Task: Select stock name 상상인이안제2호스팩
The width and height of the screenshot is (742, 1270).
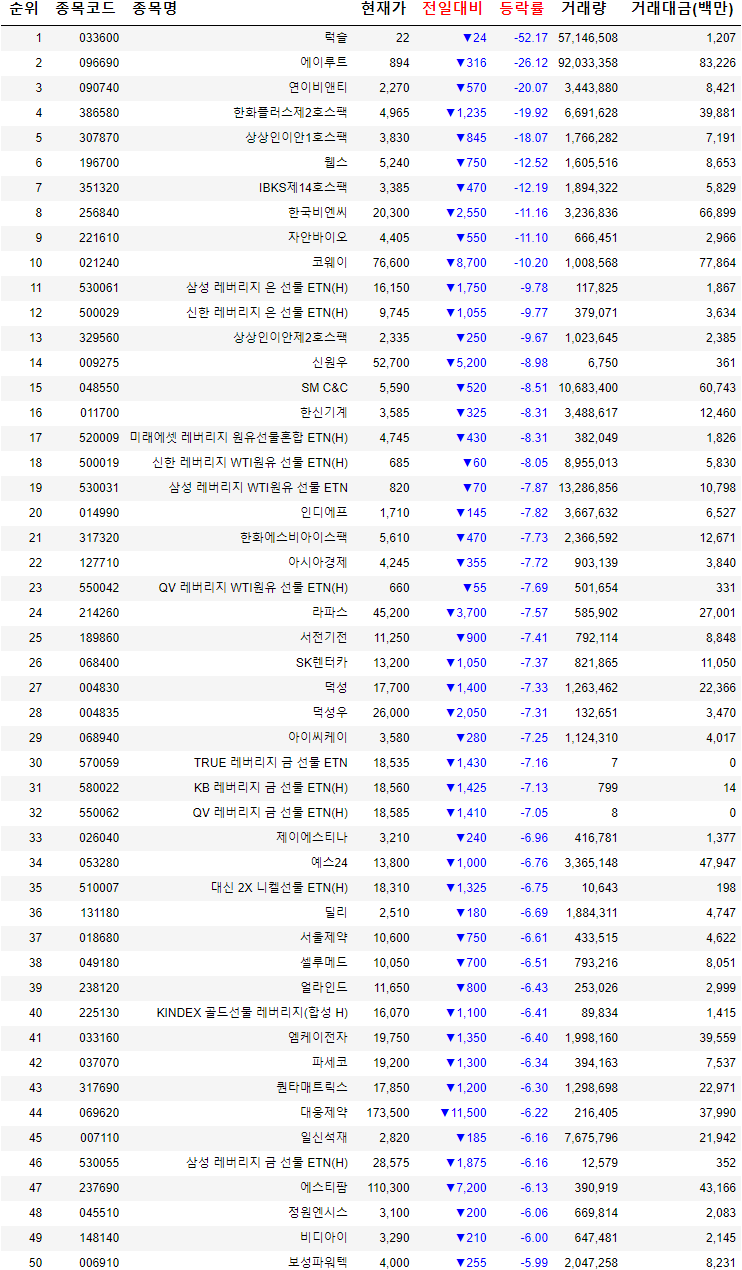Action: click(x=291, y=338)
